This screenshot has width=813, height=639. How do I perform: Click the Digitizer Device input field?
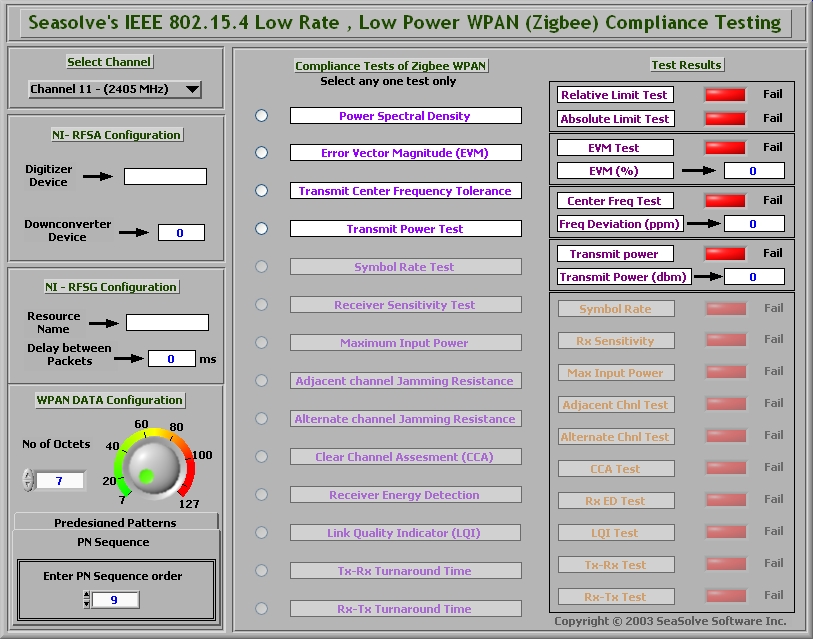tap(165, 177)
